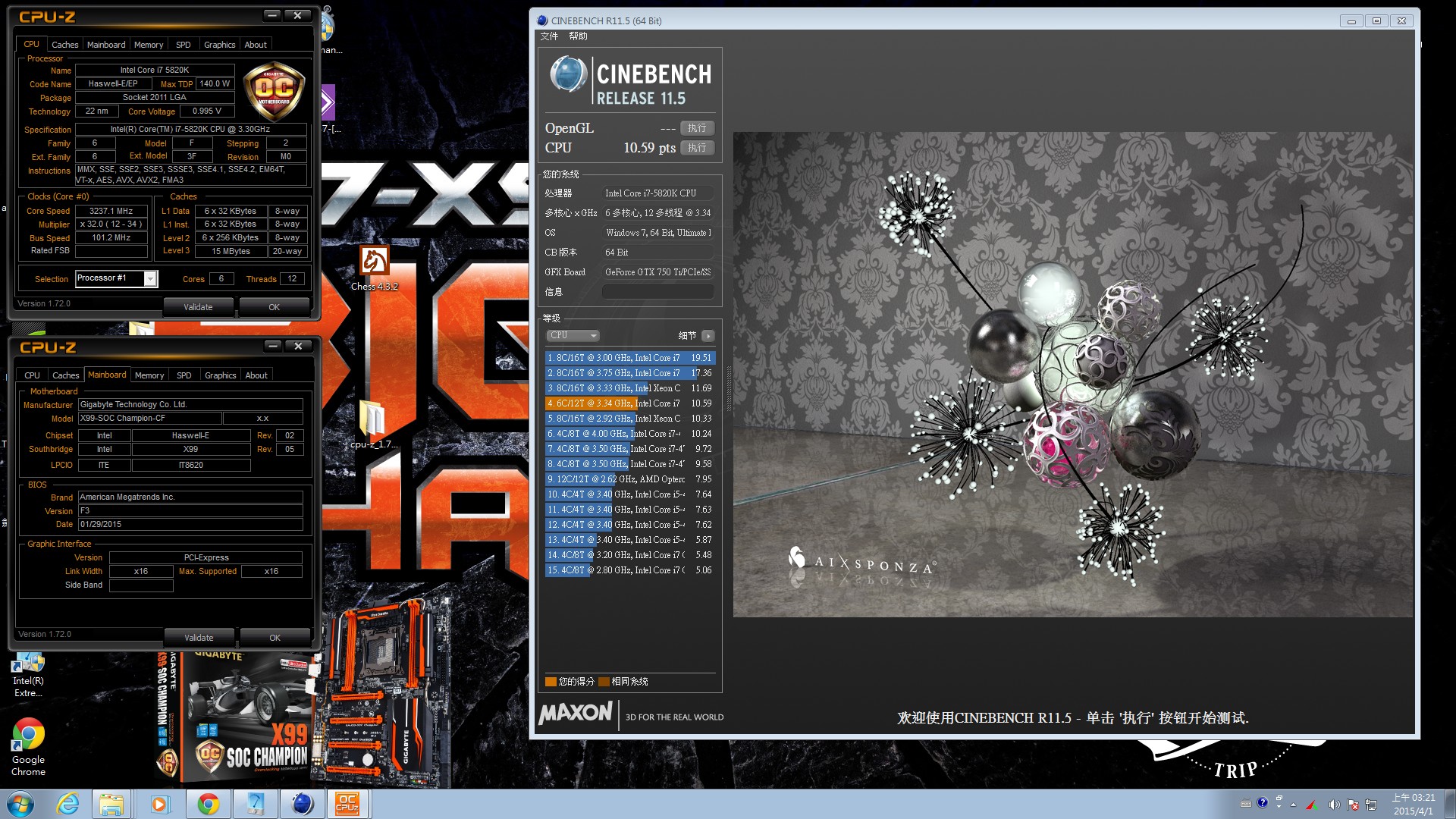
Task: Launch Internet Explorer from taskbar
Action: pyautogui.click(x=67, y=804)
